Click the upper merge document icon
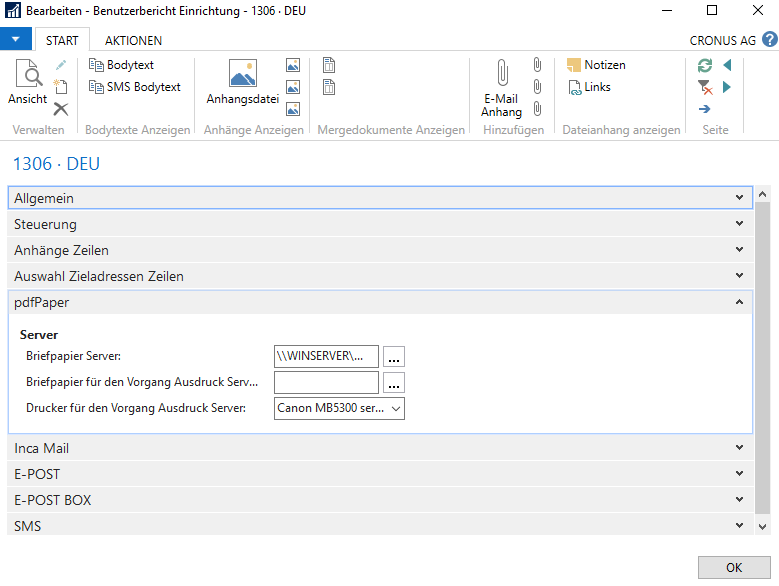This screenshot has height=586, width=779. click(x=329, y=65)
